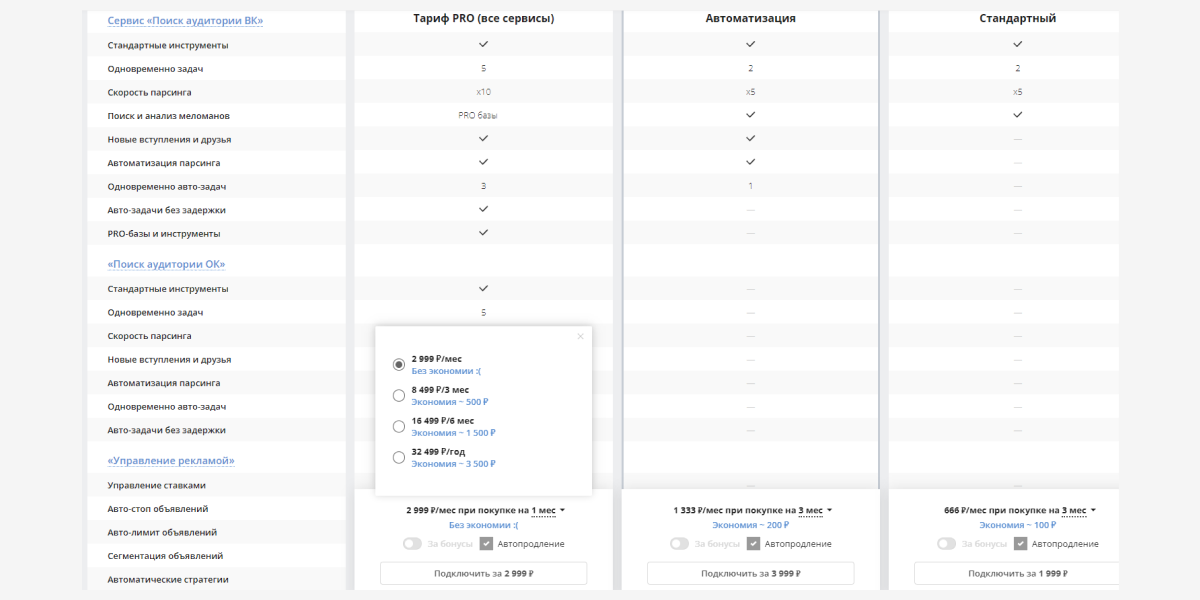
Task: Select the 32 499 ₽/год yearly option
Action: (x=399, y=457)
